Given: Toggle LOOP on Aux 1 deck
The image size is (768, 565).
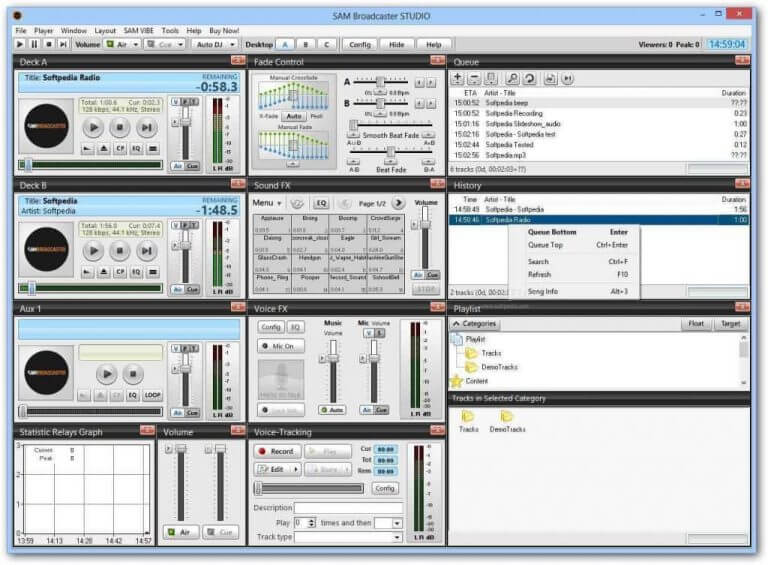Looking at the screenshot, I should click(x=152, y=395).
